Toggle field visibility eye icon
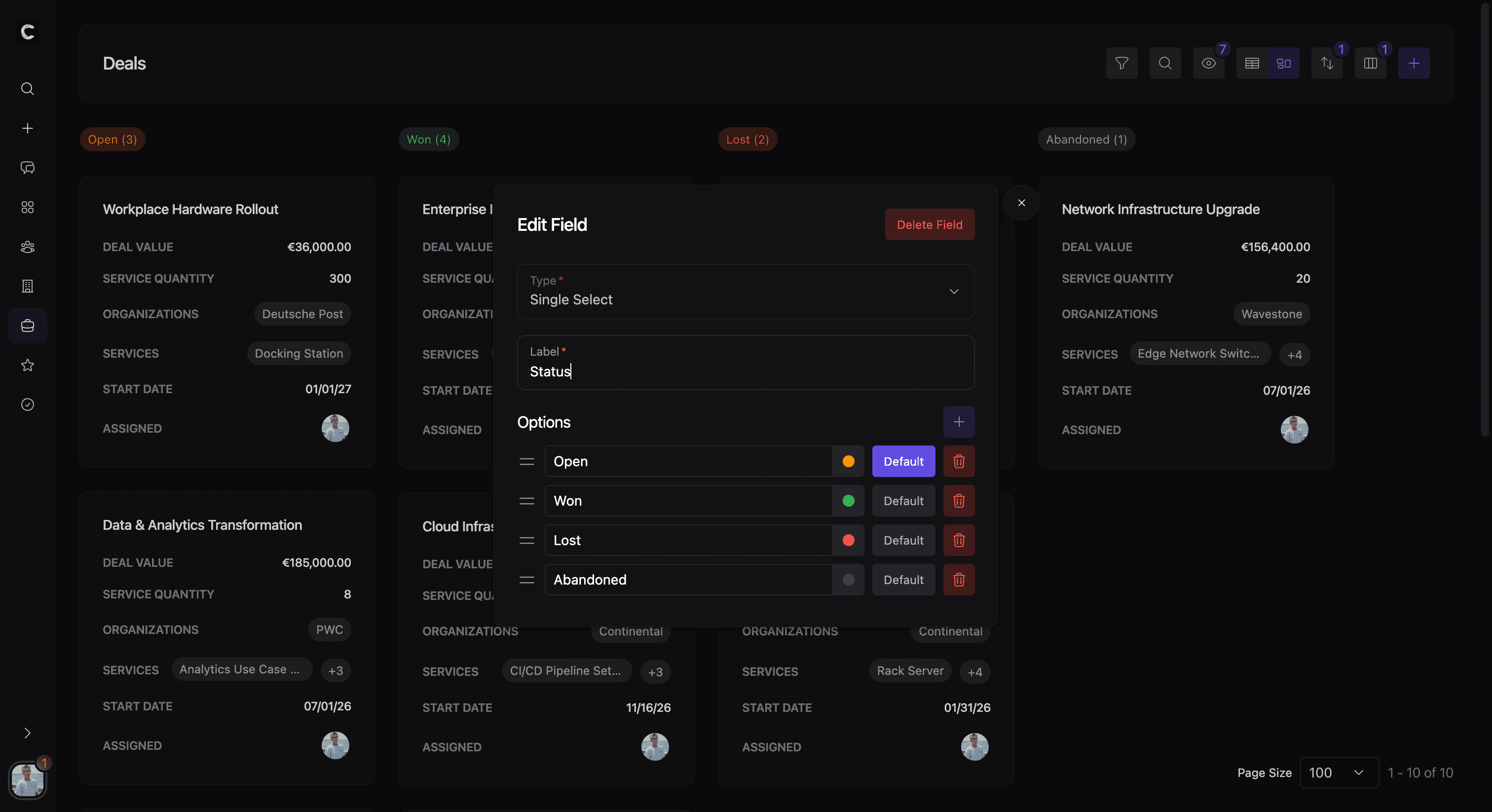 (1208, 63)
